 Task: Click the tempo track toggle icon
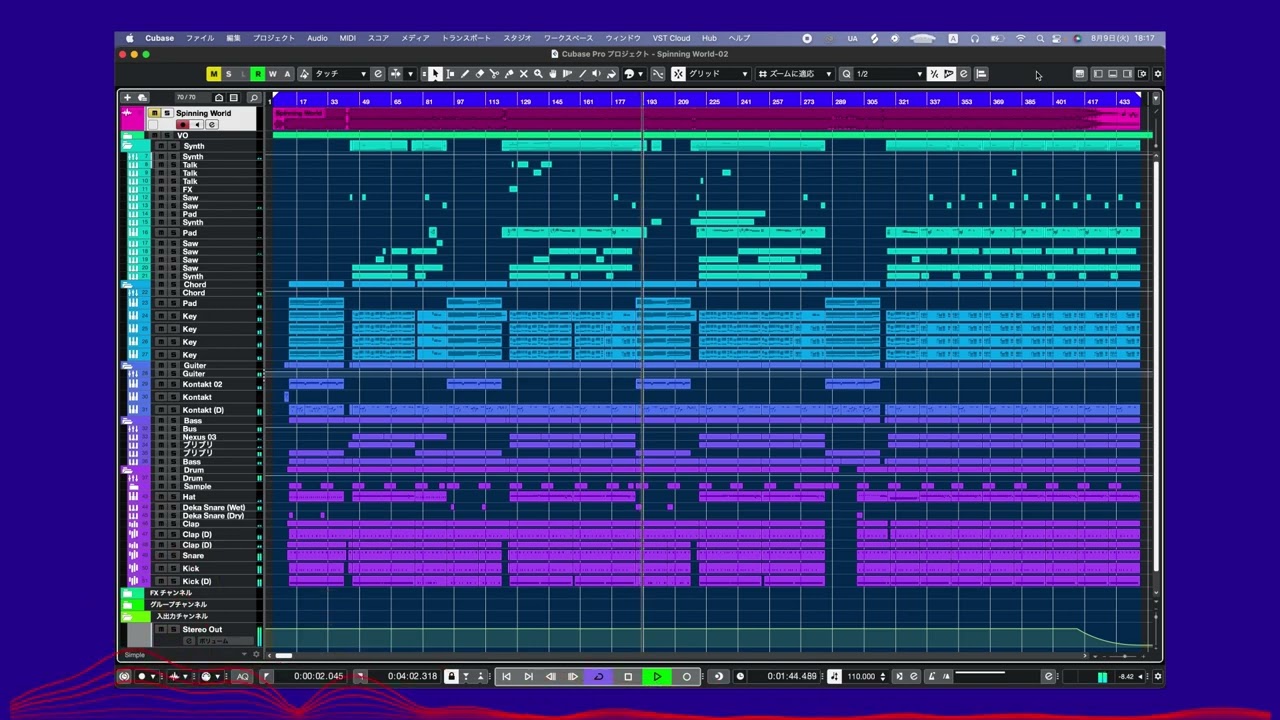(834, 677)
